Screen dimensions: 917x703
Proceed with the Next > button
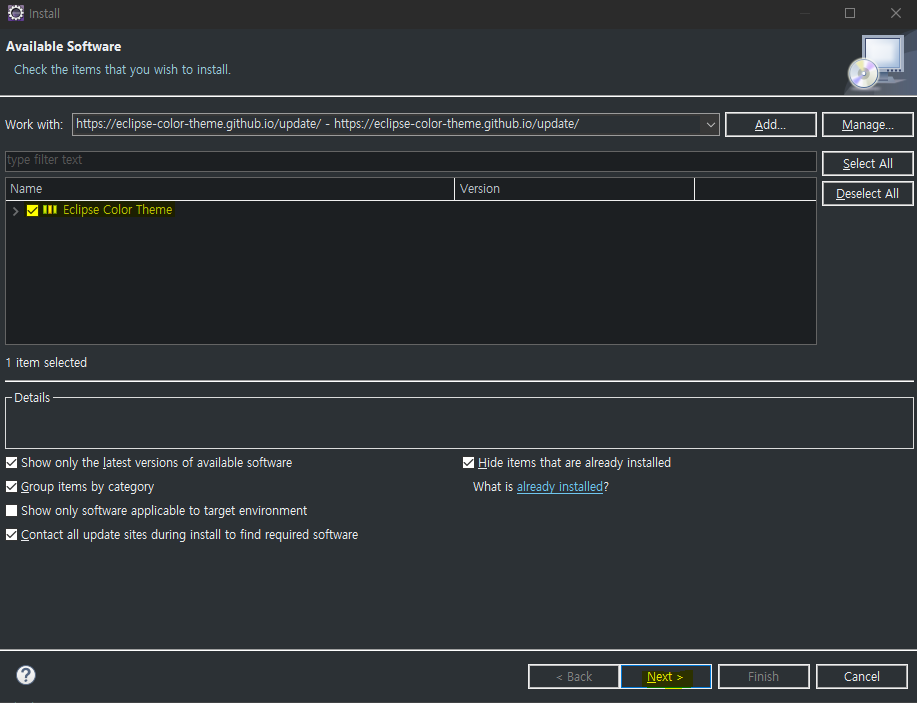pyautogui.click(x=666, y=677)
